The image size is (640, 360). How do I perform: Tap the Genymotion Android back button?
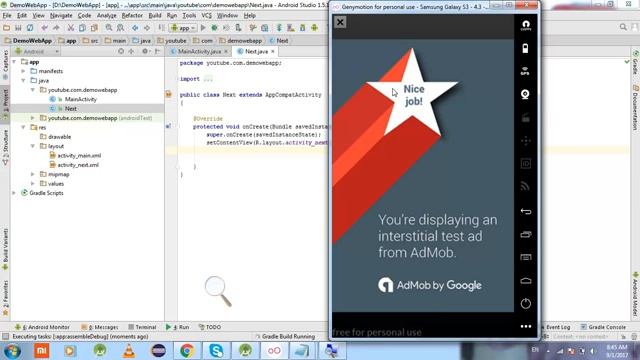tap(526, 211)
